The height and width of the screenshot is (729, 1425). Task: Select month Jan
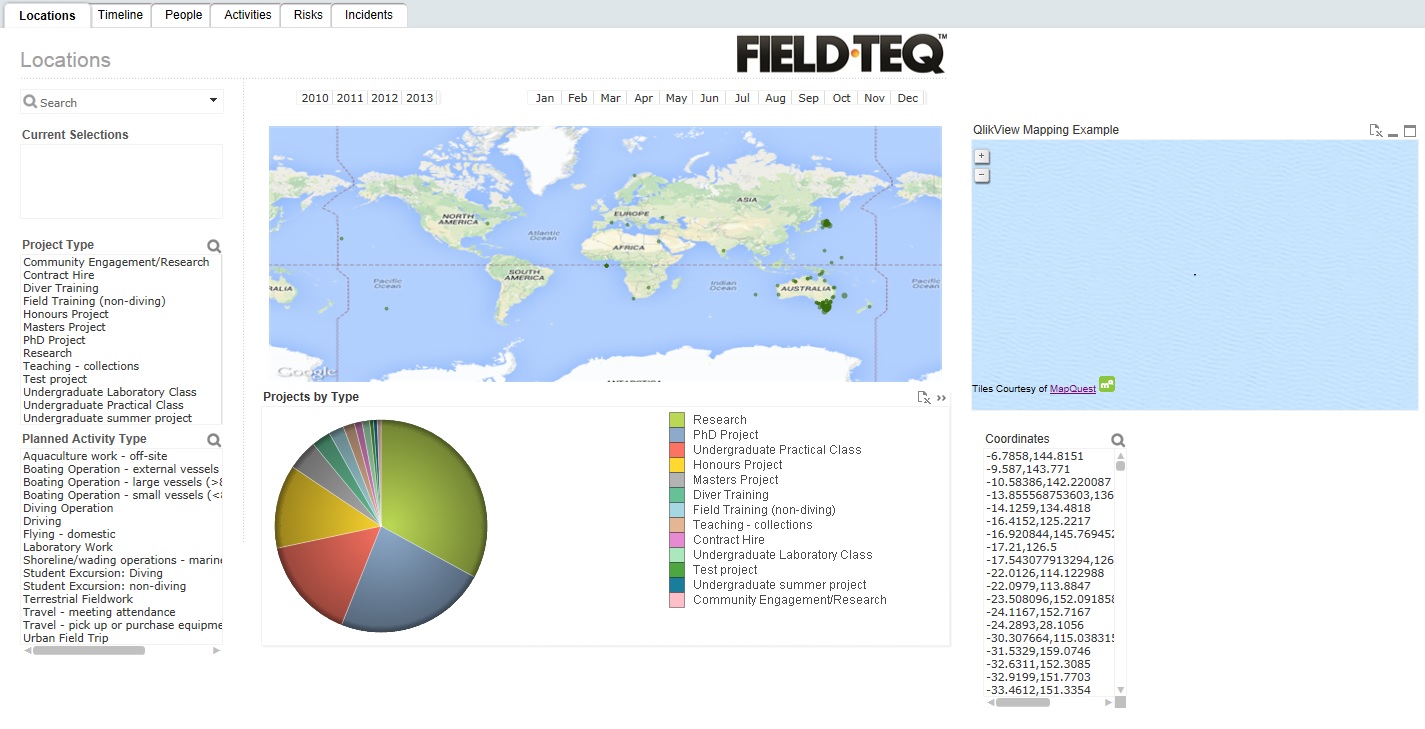pyautogui.click(x=545, y=98)
